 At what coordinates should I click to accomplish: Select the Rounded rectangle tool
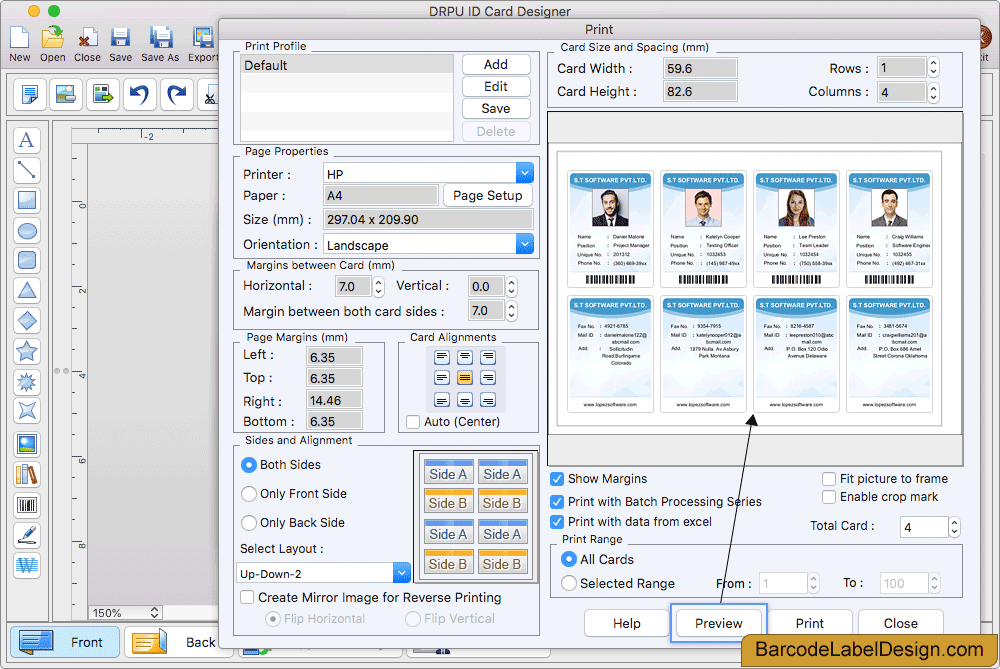tap(27, 260)
